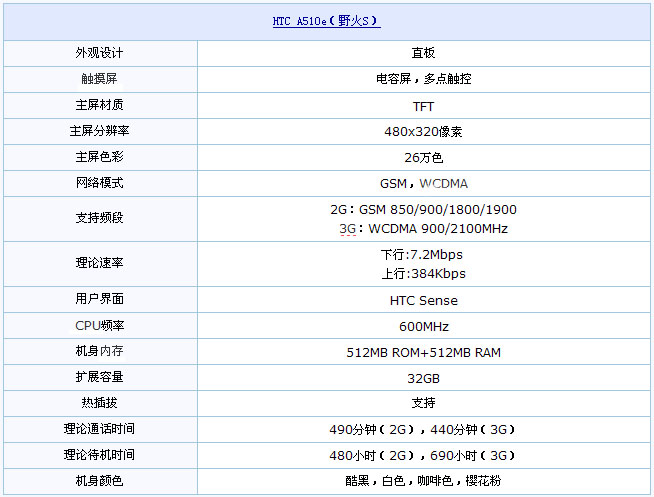Select the 理论通话时间 label
The image size is (654, 497).
pyautogui.click(x=99, y=429)
